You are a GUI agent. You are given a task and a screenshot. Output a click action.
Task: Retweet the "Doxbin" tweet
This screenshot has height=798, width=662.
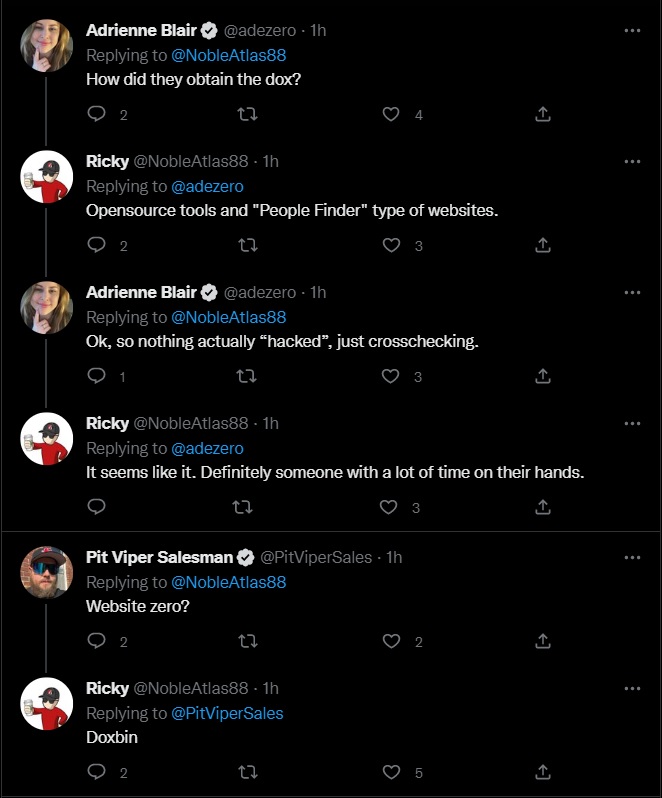tap(243, 772)
